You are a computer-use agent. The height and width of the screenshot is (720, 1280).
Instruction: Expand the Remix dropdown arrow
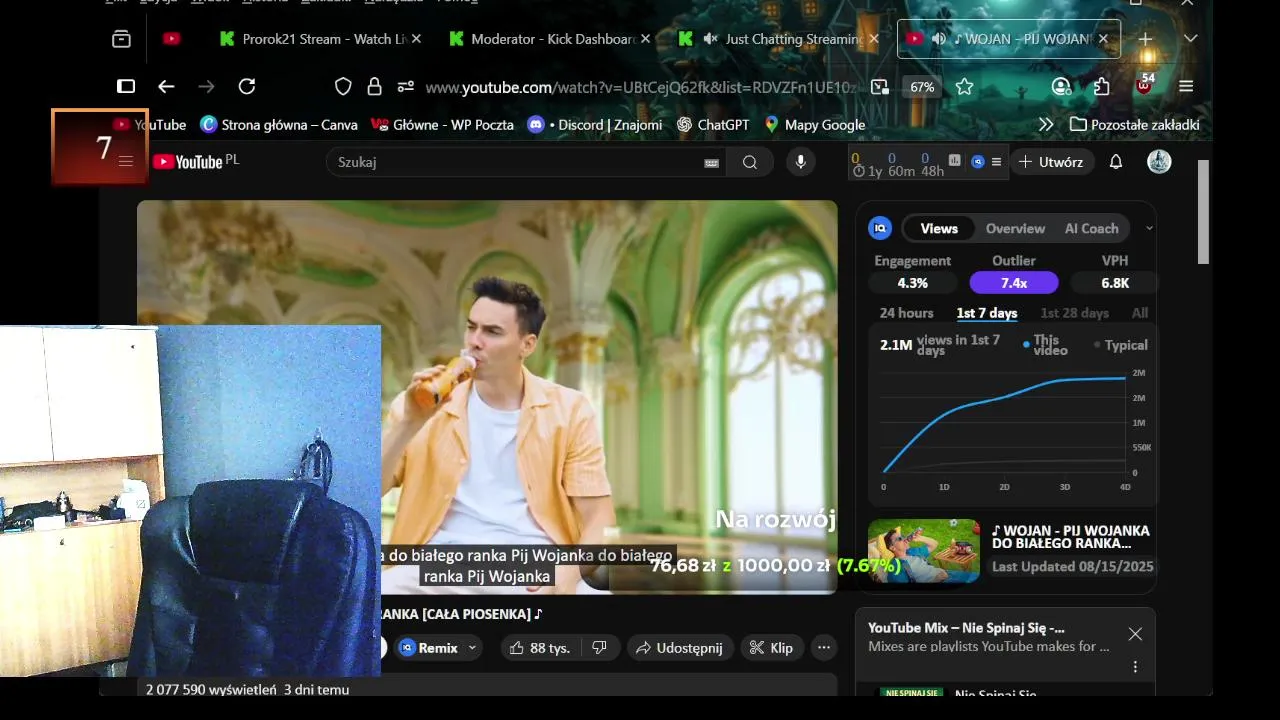point(472,648)
